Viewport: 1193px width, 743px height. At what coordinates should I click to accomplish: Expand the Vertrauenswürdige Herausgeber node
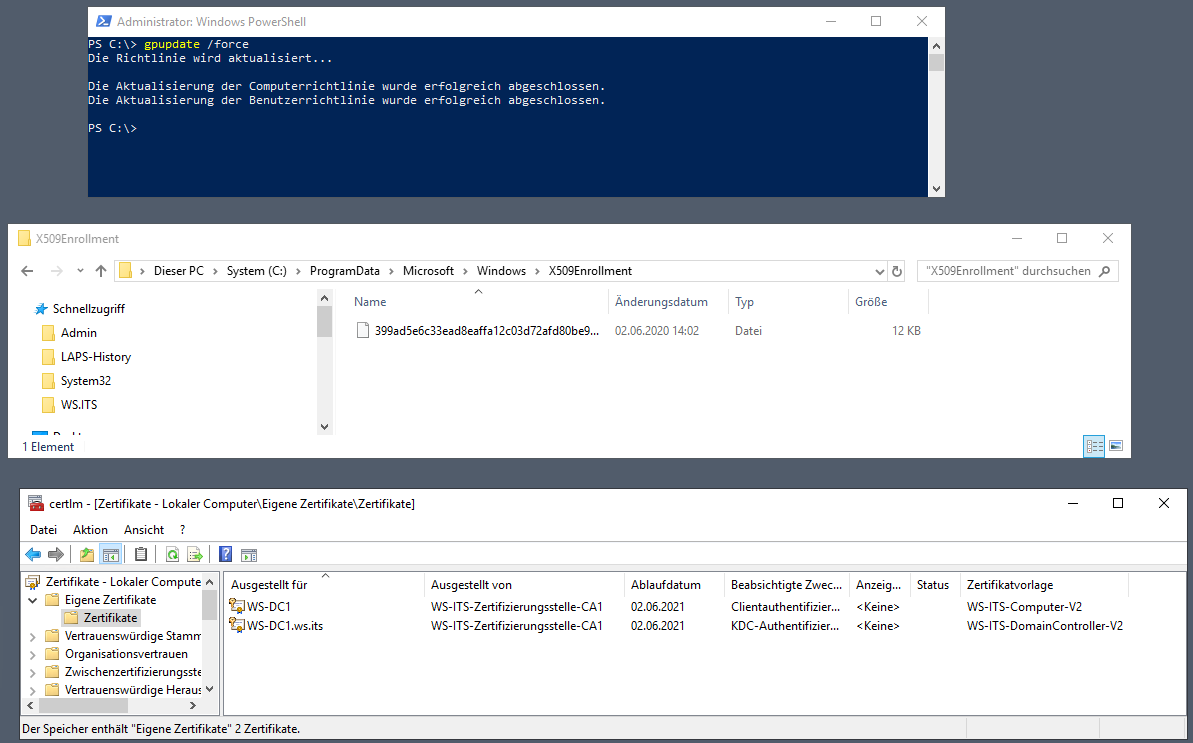click(x=33, y=690)
